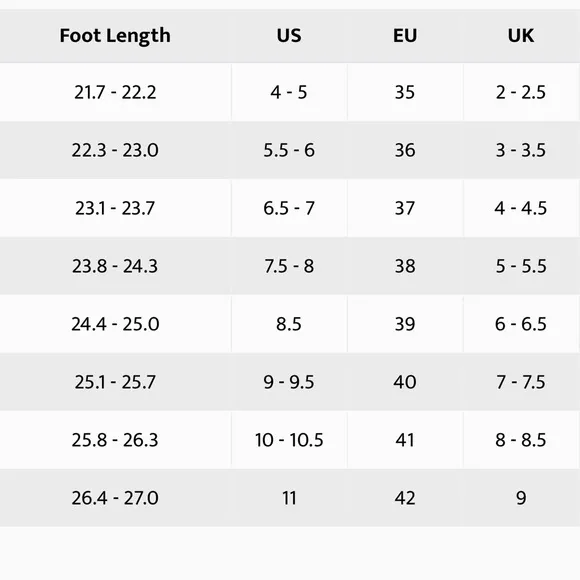Click the UK 2 - 2.5 cell
Image resolution: width=580 pixels, height=580 pixels.
pyautogui.click(x=521, y=92)
